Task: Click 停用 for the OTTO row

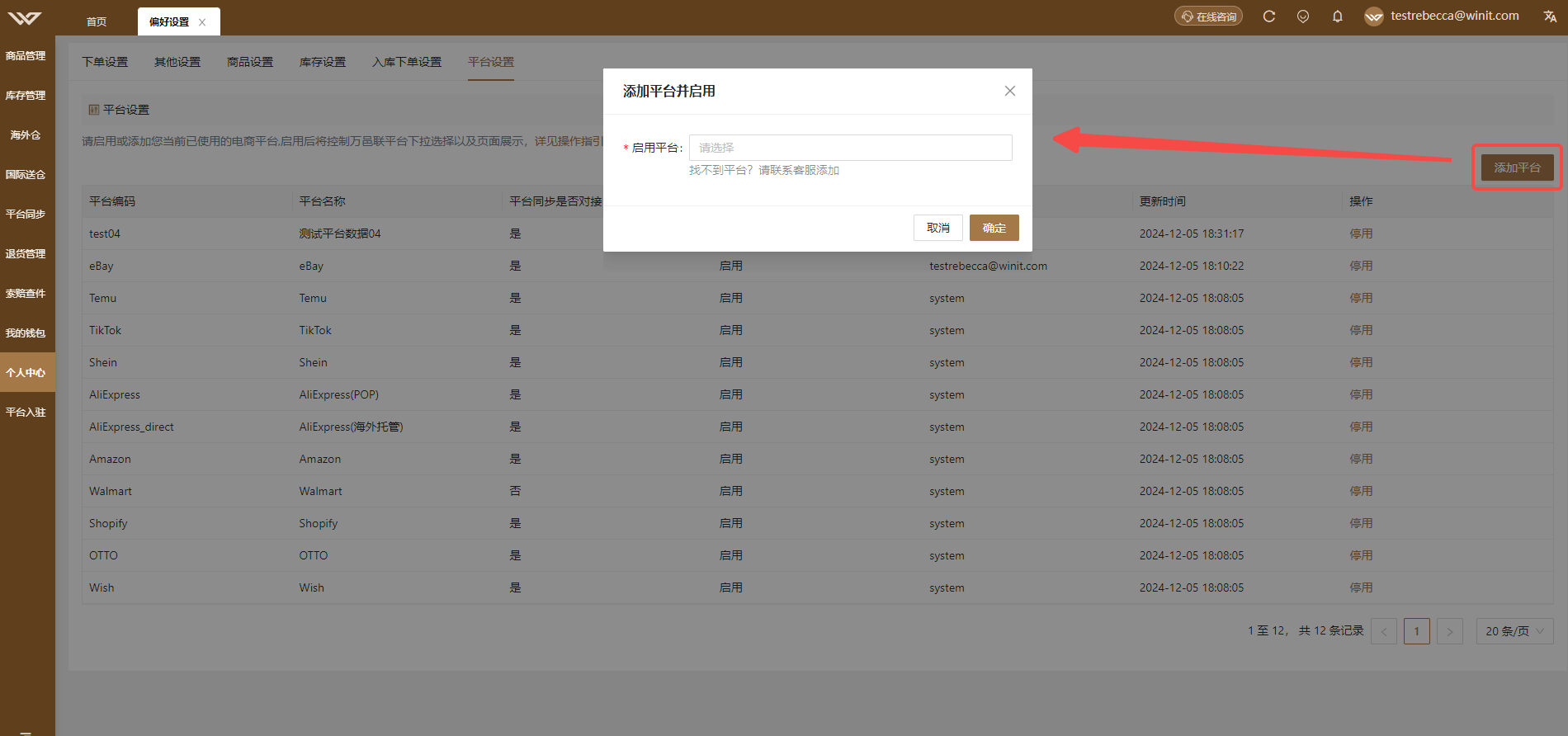Action: click(x=1361, y=555)
